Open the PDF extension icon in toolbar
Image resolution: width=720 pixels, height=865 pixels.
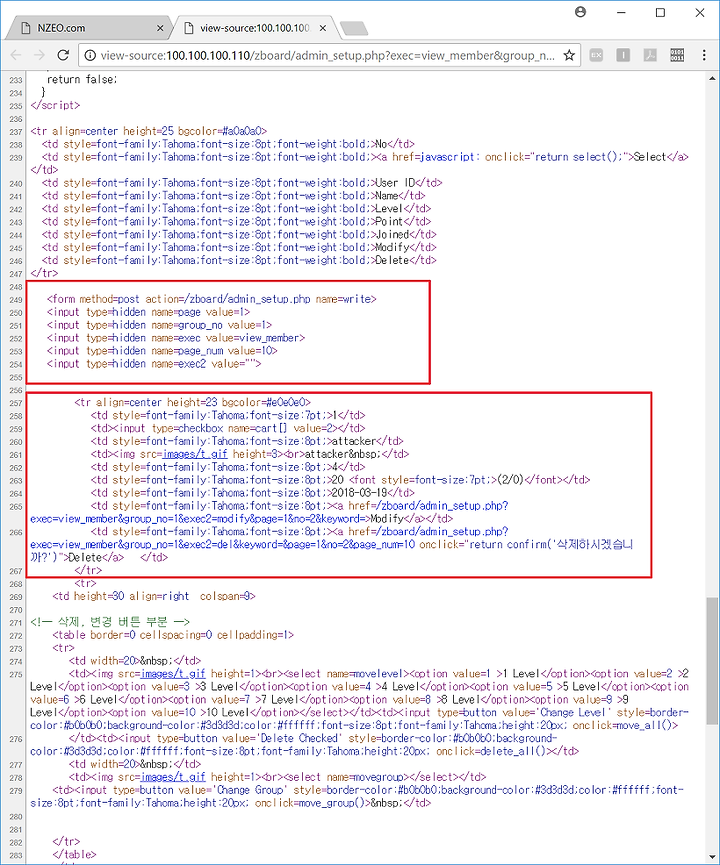tap(650, 55)
